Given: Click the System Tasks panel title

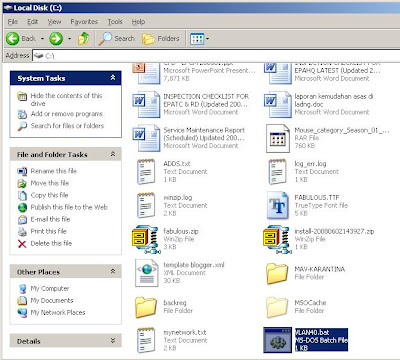Looking at the screenshot, I should [x=41, y=78].
